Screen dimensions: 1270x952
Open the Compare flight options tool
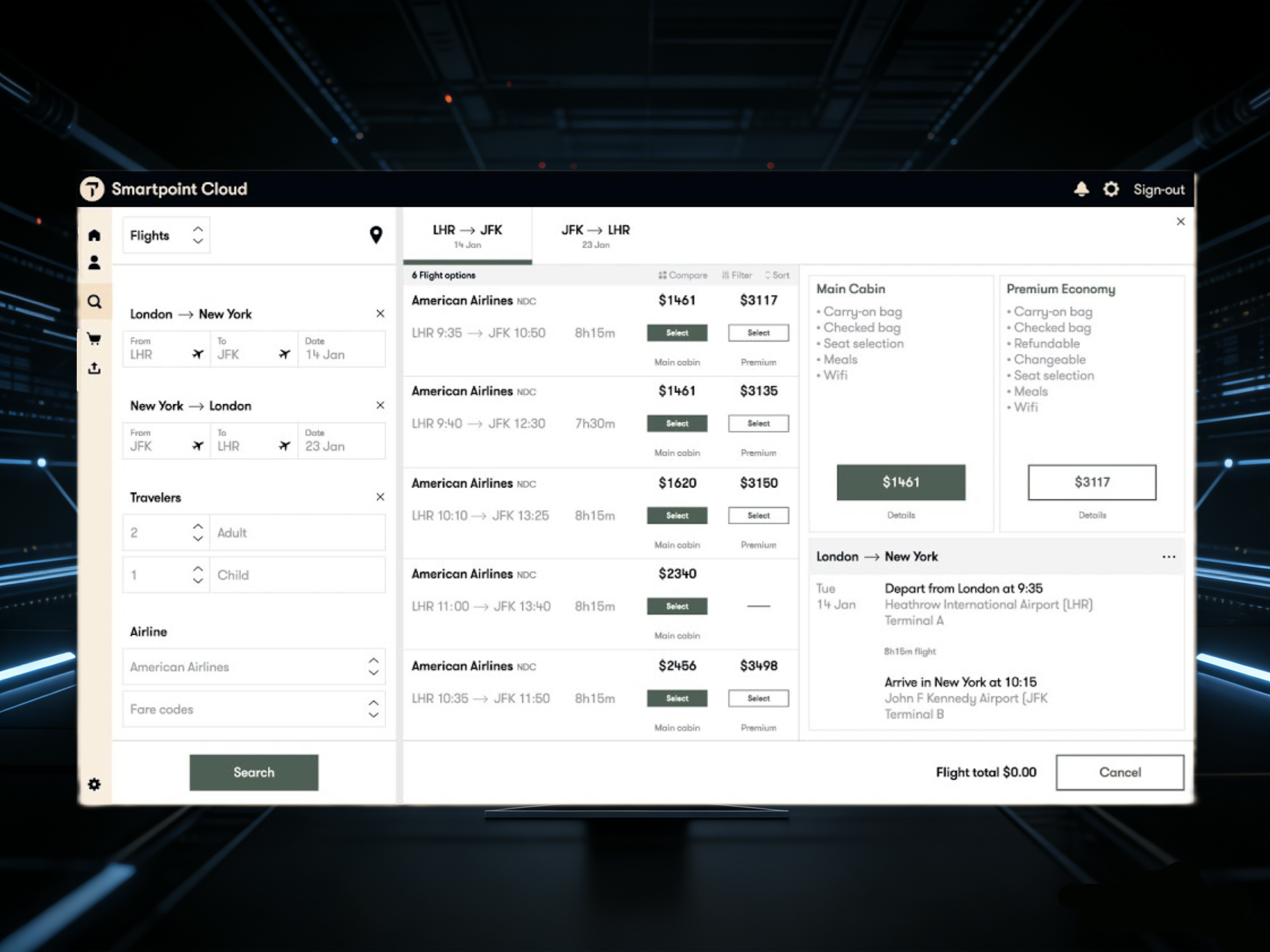pyautogui.click(x=683, y=275)
